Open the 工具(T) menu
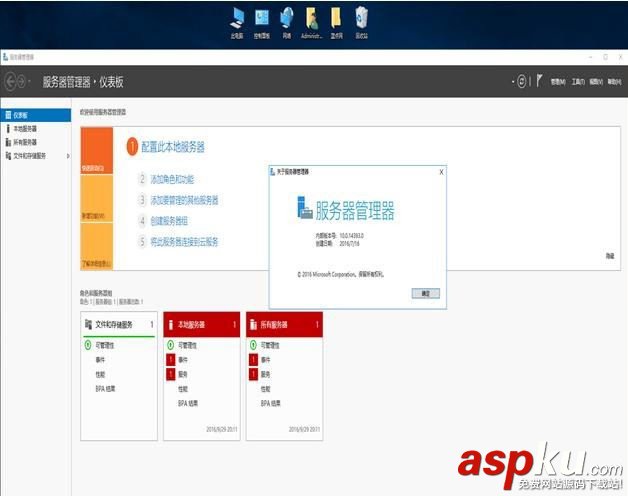This screenshot has width=628, height=496. click(578, 82)
